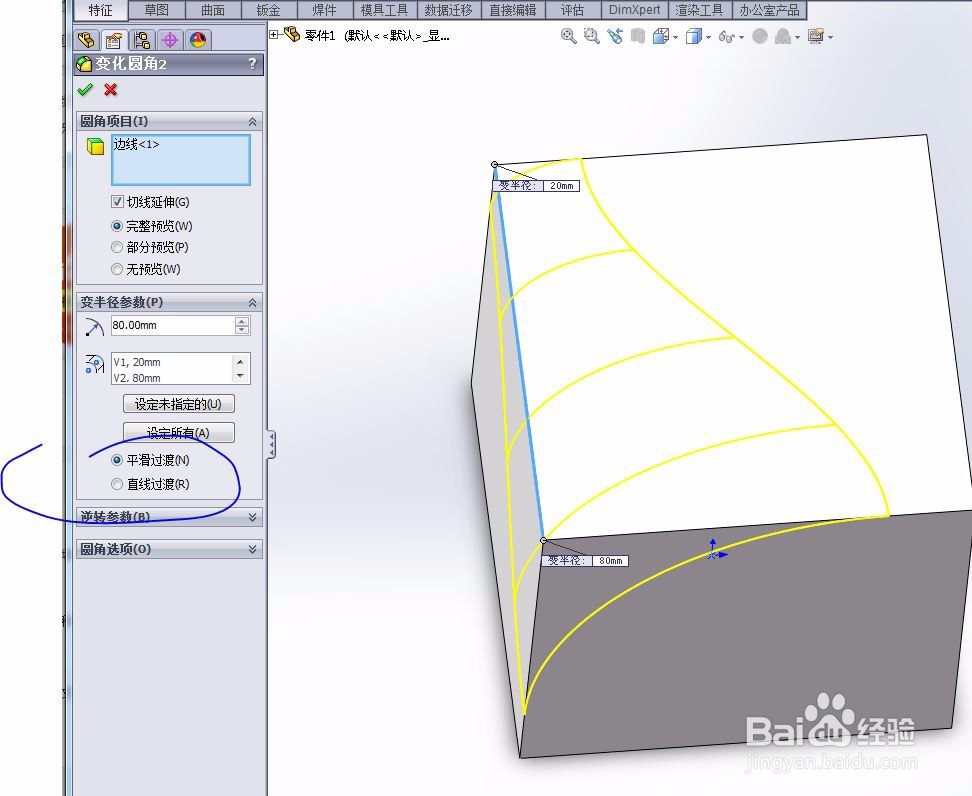The height and width of the screenshot is (796, 972).
Task: Click the View Settings monitor icon
Action: click(x=816, y=37)
